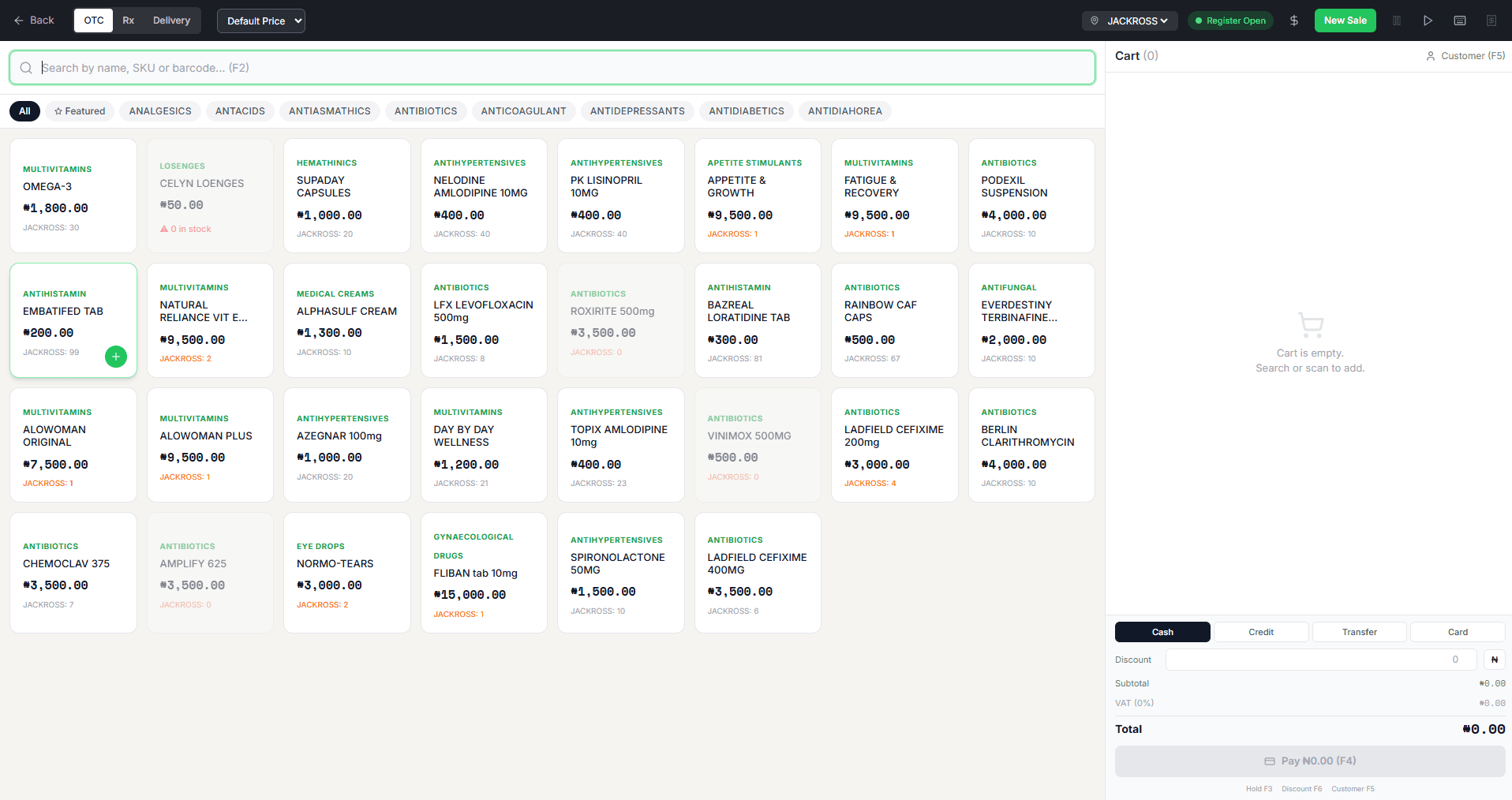Filter by Featured products

pos(80,111)
